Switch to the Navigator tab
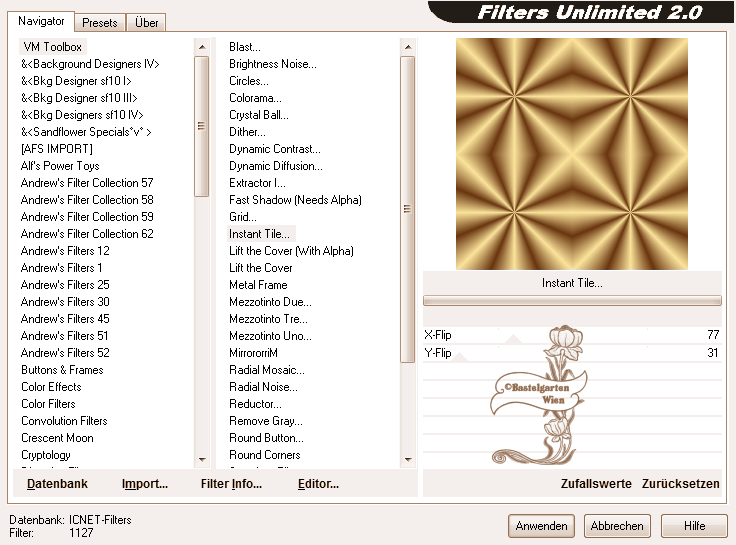The image size is (736, 545). point(41,22)
